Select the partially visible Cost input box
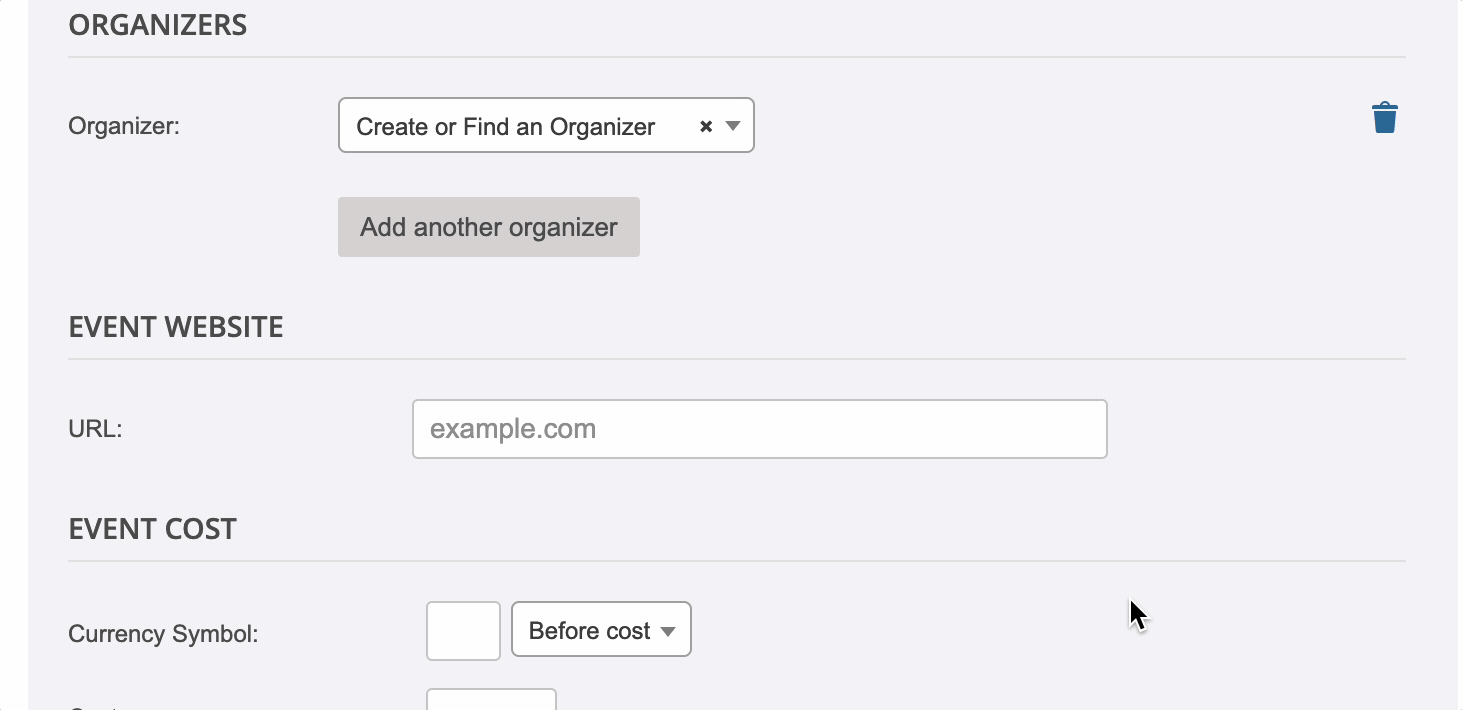This screenshot has width=1462, height=710. tap(491, 699)
